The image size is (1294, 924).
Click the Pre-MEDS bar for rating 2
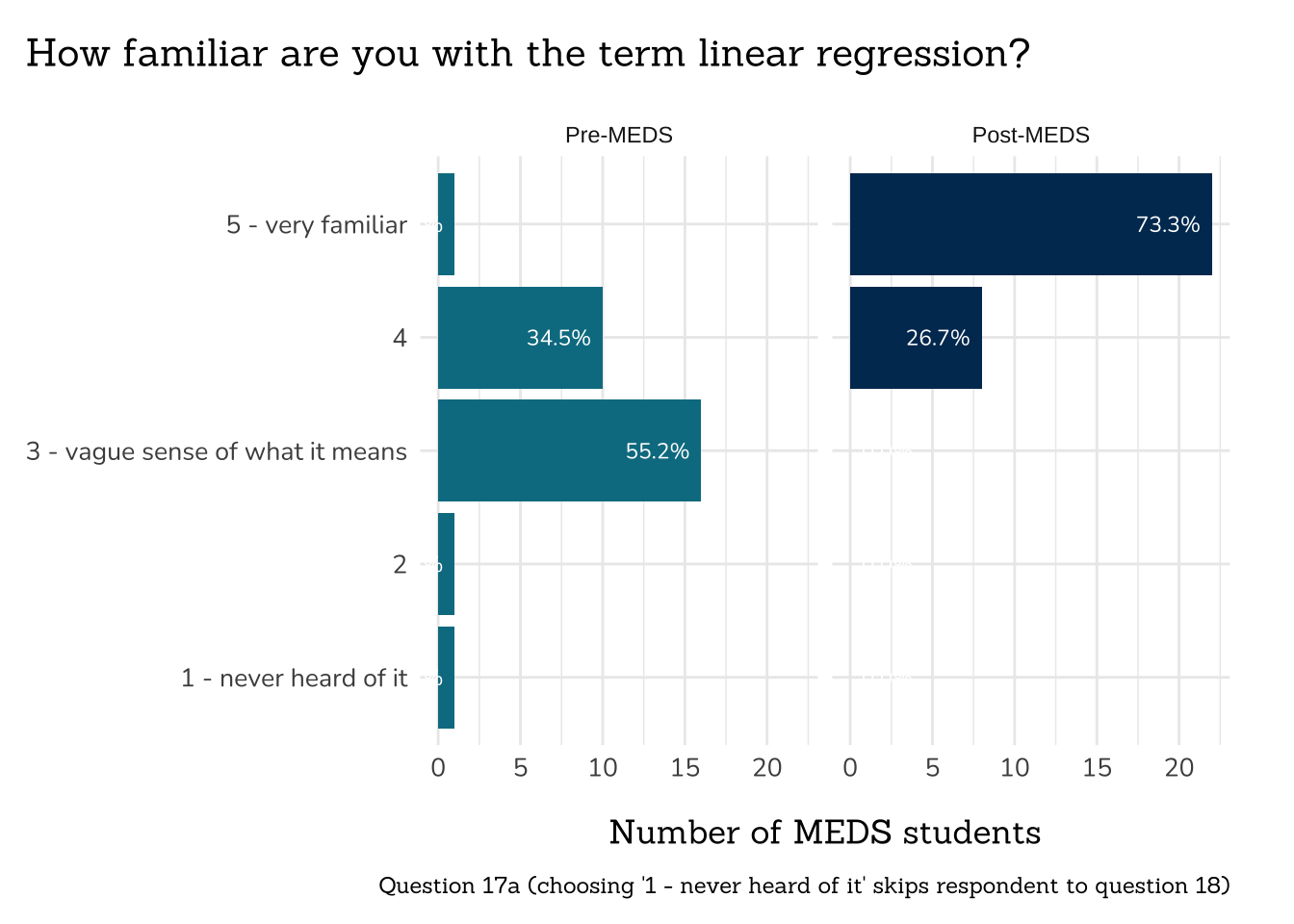446,564
